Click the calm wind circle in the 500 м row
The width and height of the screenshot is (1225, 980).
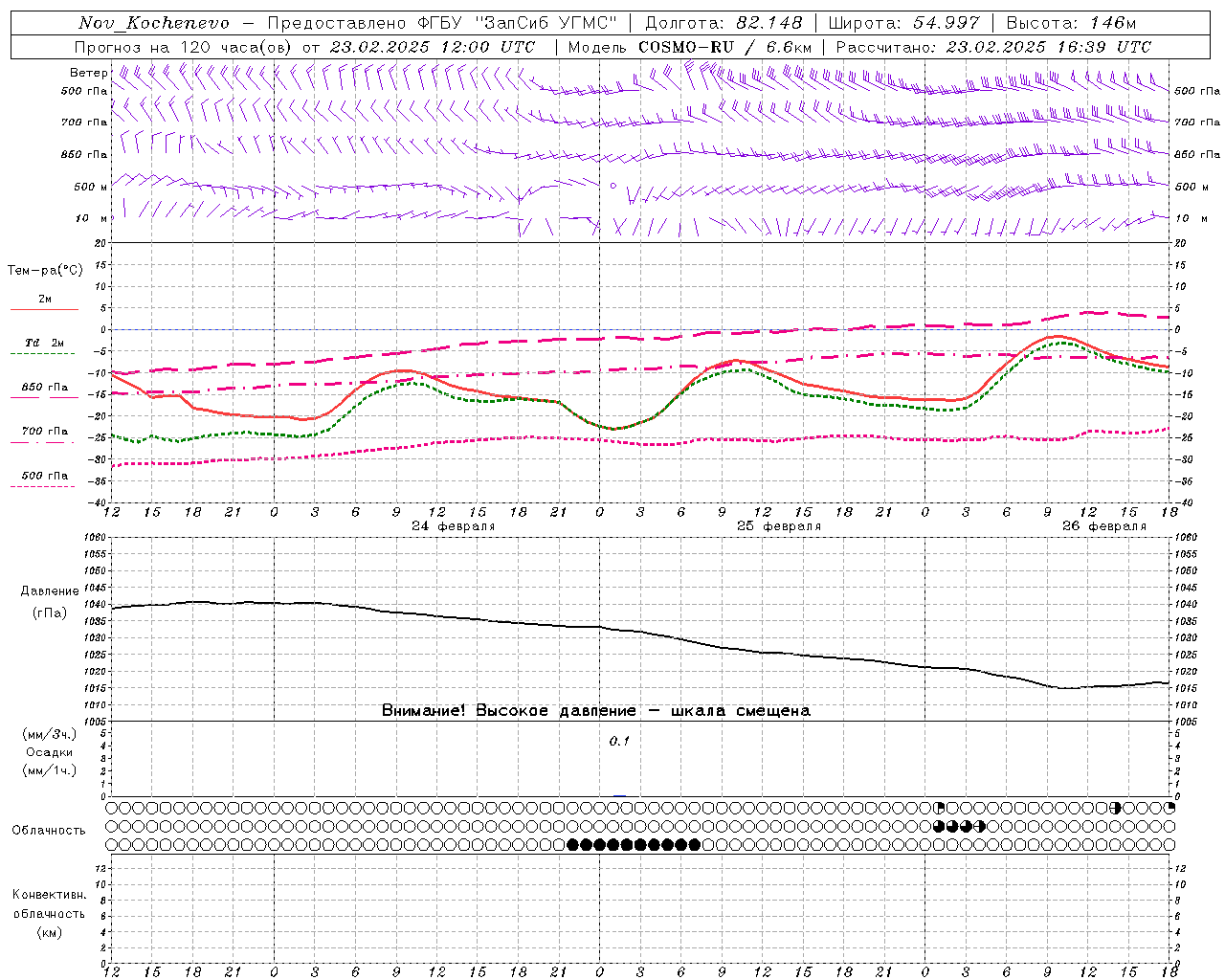[x=613, y=186]
